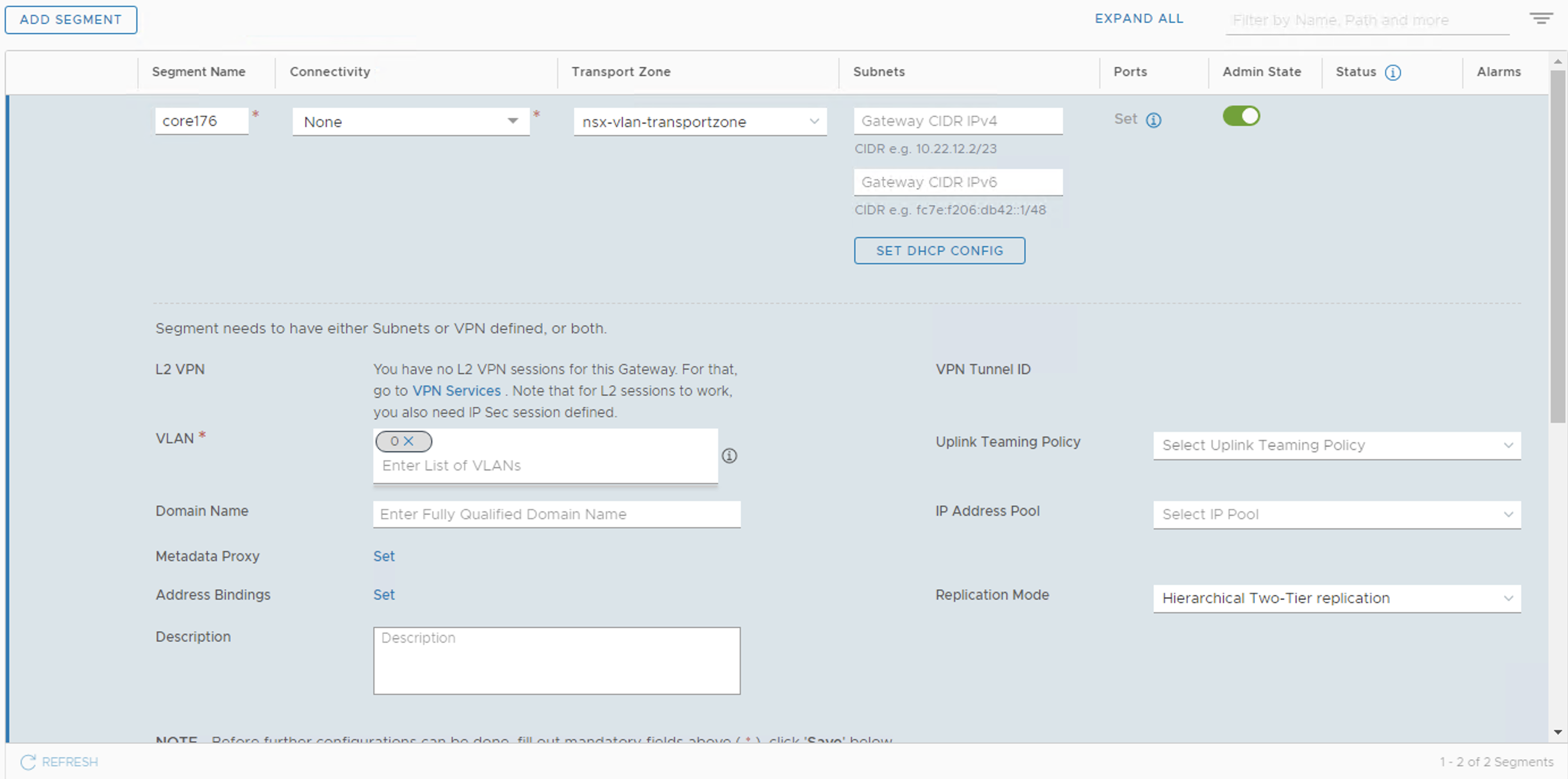Click the ADD SEGMENT button
1568x779 pixels.
point(70,19)
